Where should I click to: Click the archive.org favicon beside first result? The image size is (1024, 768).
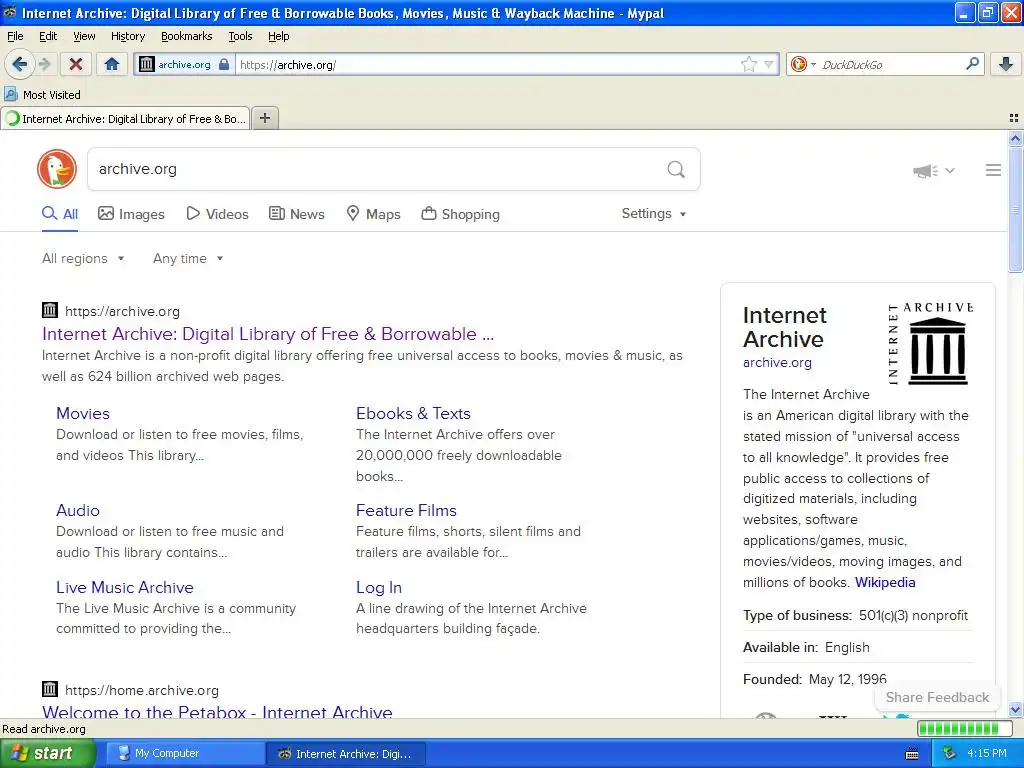tap(50, 310)
